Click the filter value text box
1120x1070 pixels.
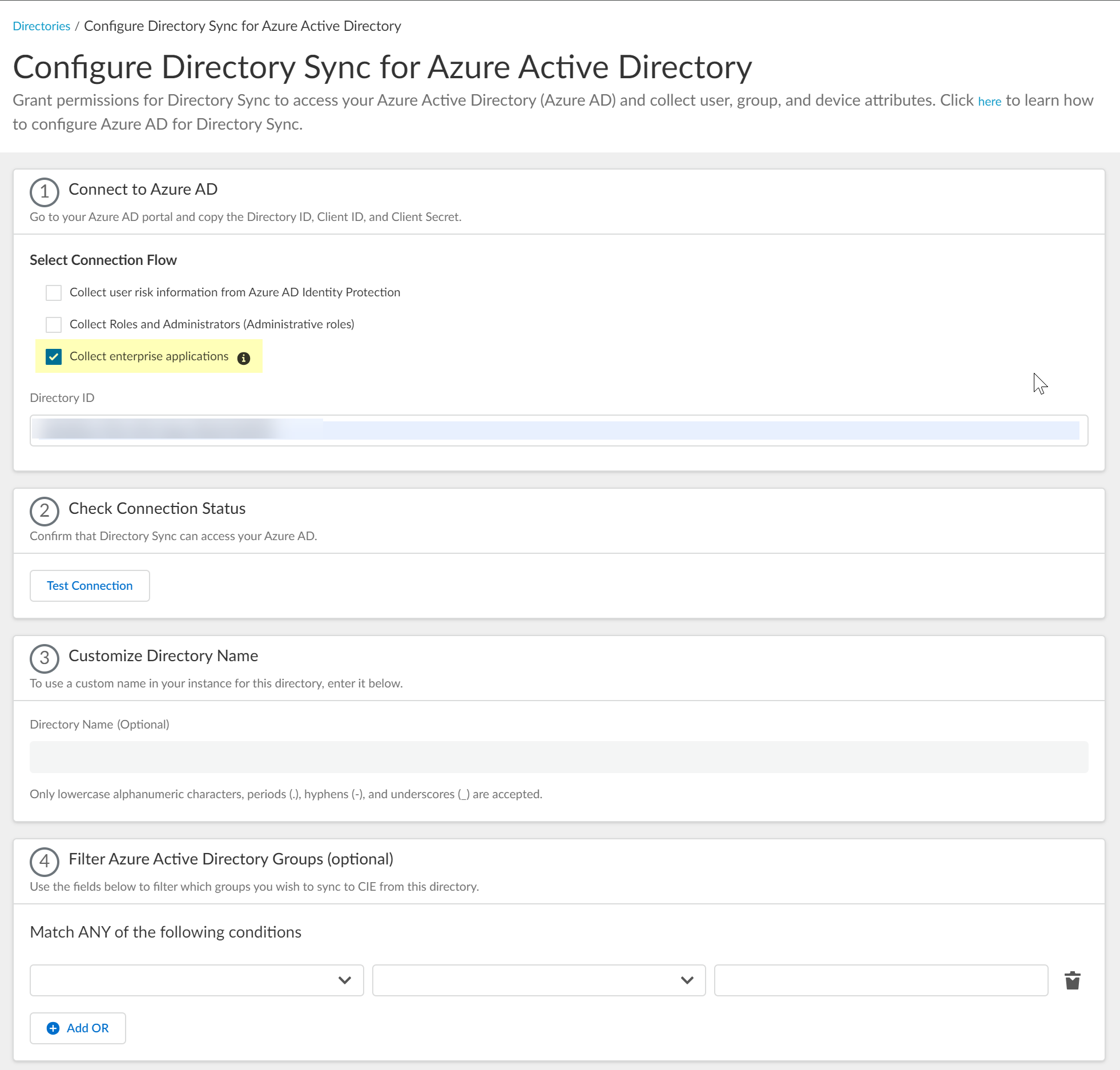pyautogui.click(x=880, y=980)
